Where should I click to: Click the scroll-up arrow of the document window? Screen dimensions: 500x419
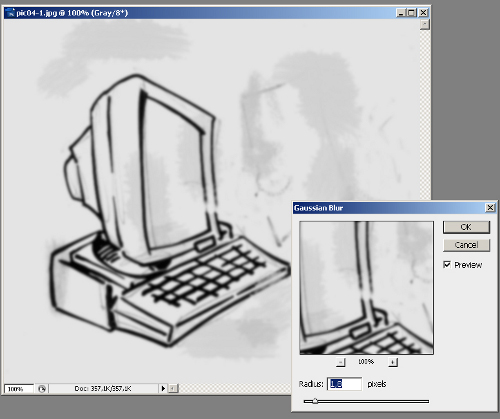click(425, 24)
